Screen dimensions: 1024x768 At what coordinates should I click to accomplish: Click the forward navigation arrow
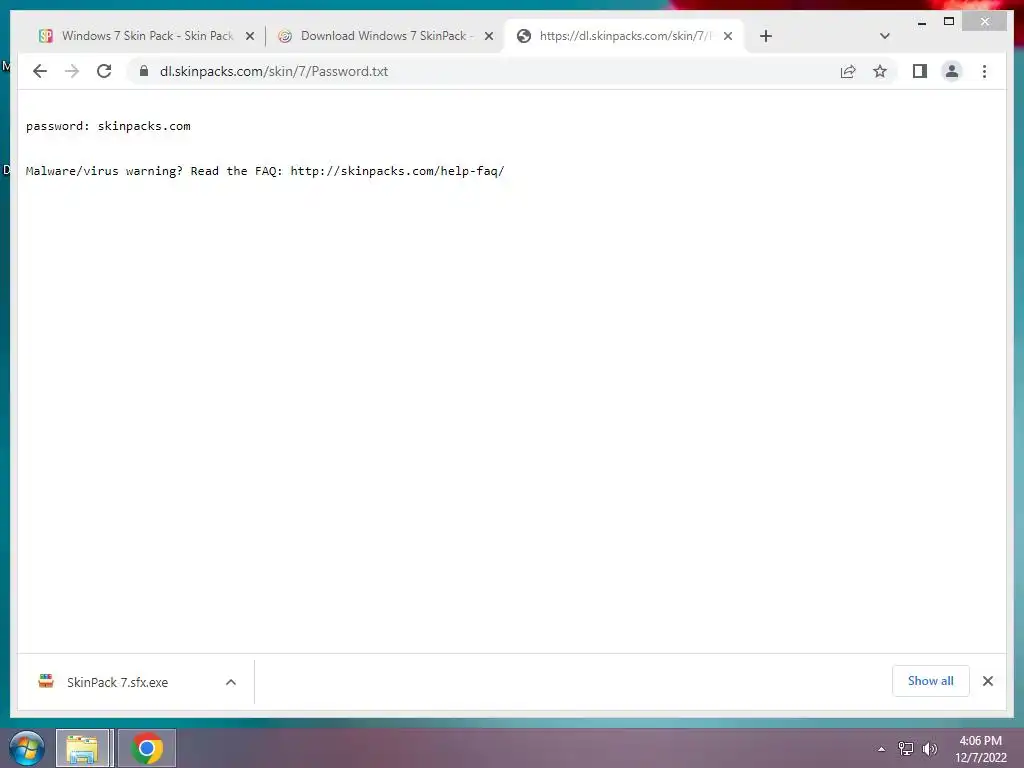pyautogui.click(x=72, y=71)
